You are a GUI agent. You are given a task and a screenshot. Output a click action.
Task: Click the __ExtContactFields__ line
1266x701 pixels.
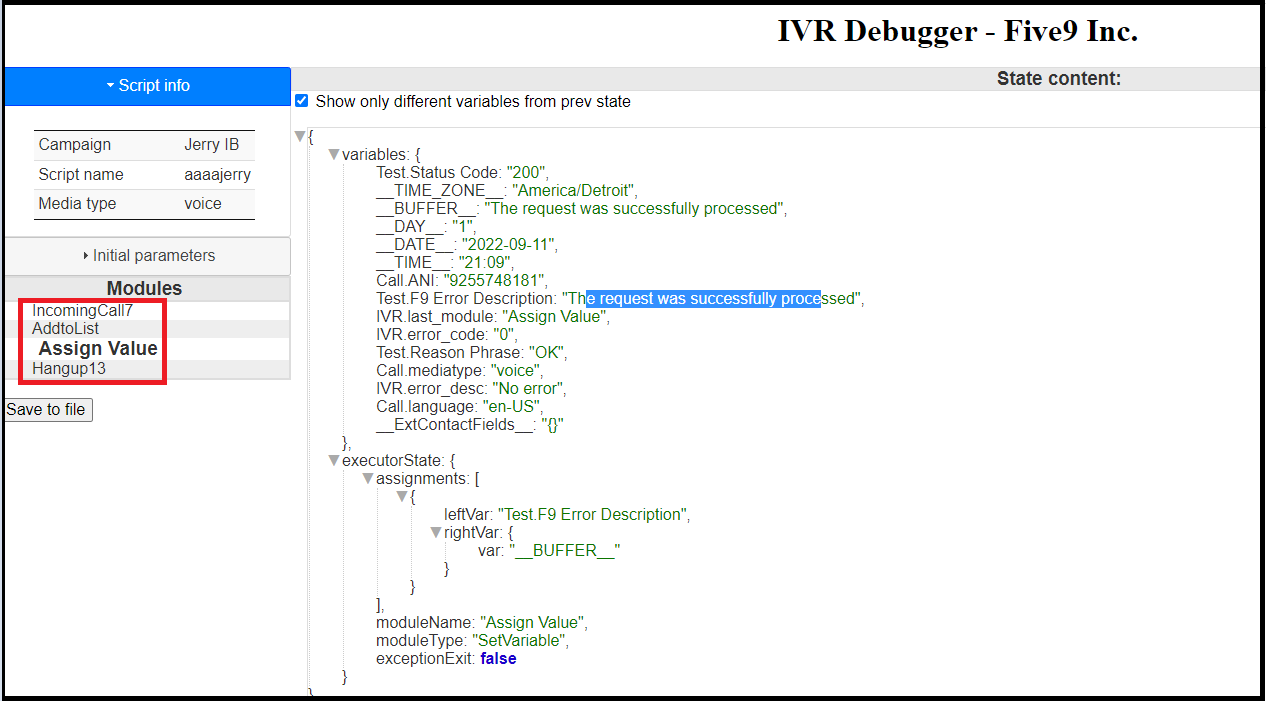pyautogui.click(x=471, y=425)
